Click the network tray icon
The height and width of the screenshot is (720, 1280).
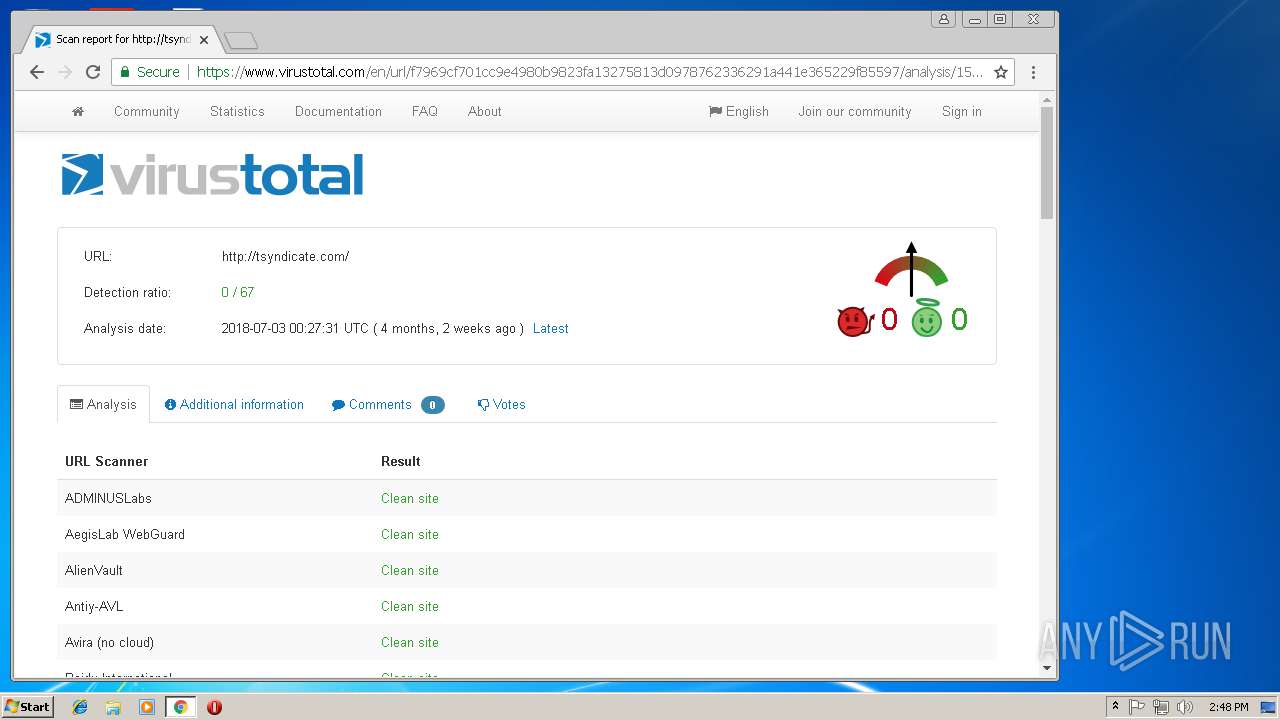[1161, 707]
